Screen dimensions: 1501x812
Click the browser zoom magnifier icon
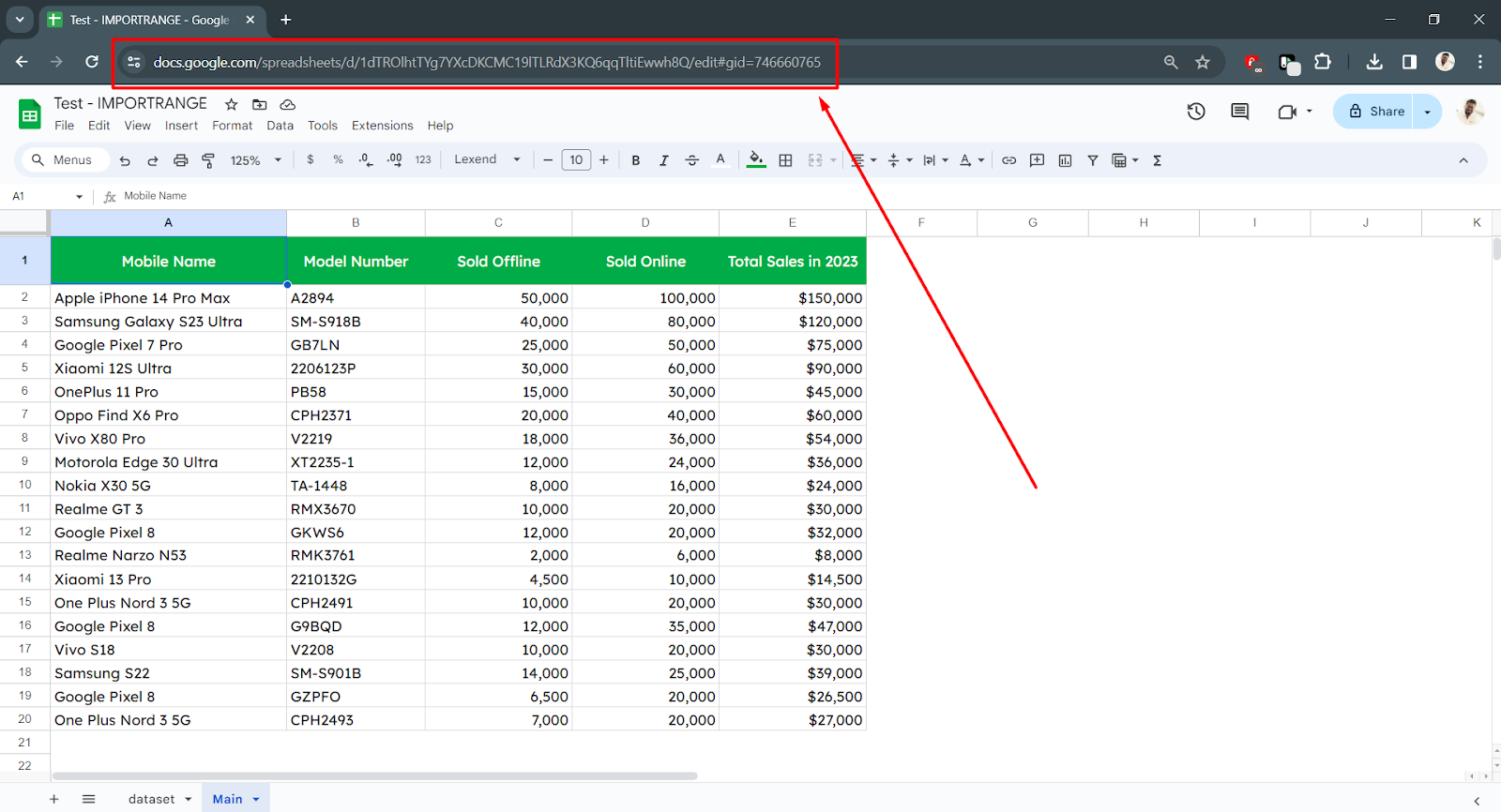click(1171, 62)
